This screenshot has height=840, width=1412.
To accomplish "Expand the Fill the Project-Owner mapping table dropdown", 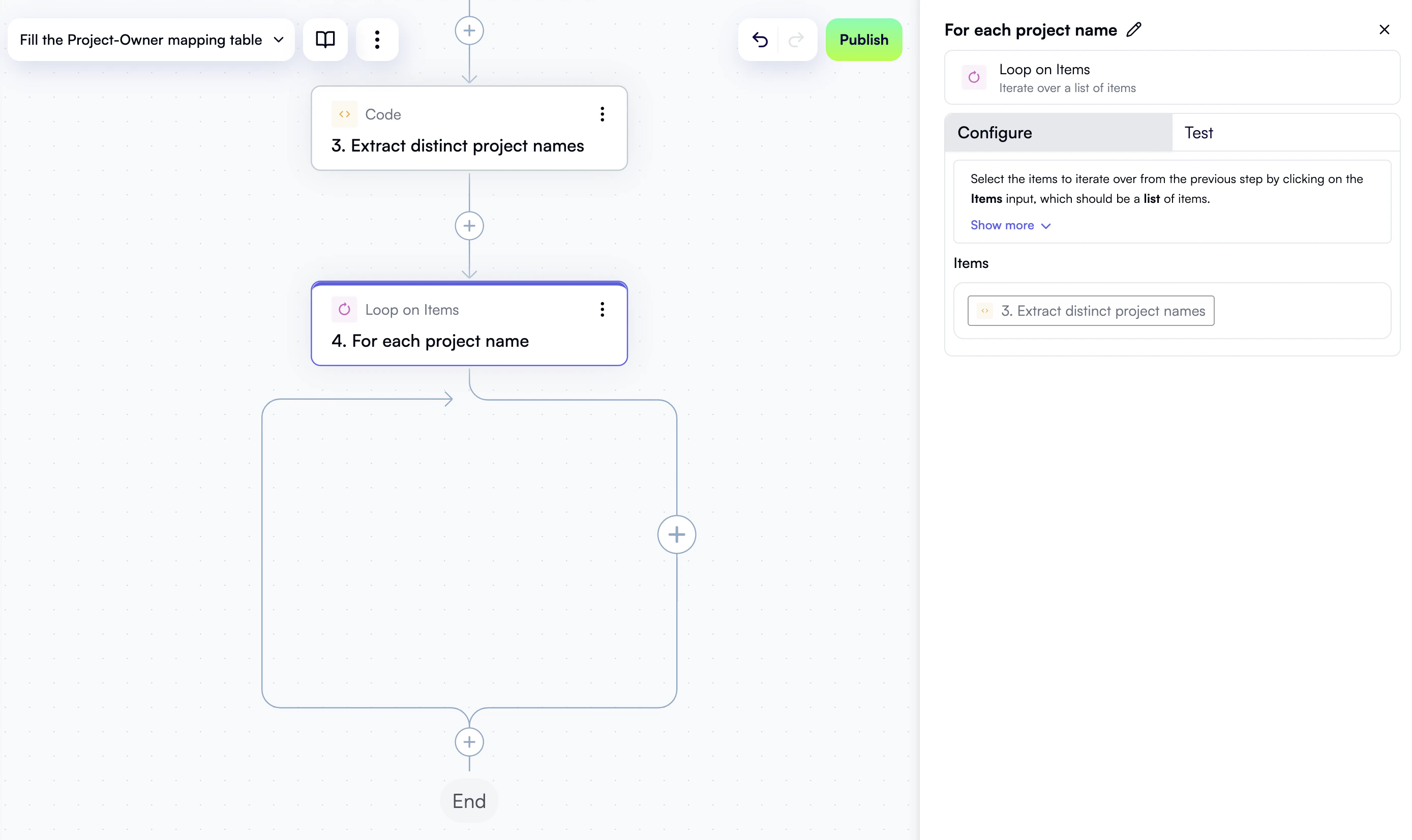I will point(279,40).
